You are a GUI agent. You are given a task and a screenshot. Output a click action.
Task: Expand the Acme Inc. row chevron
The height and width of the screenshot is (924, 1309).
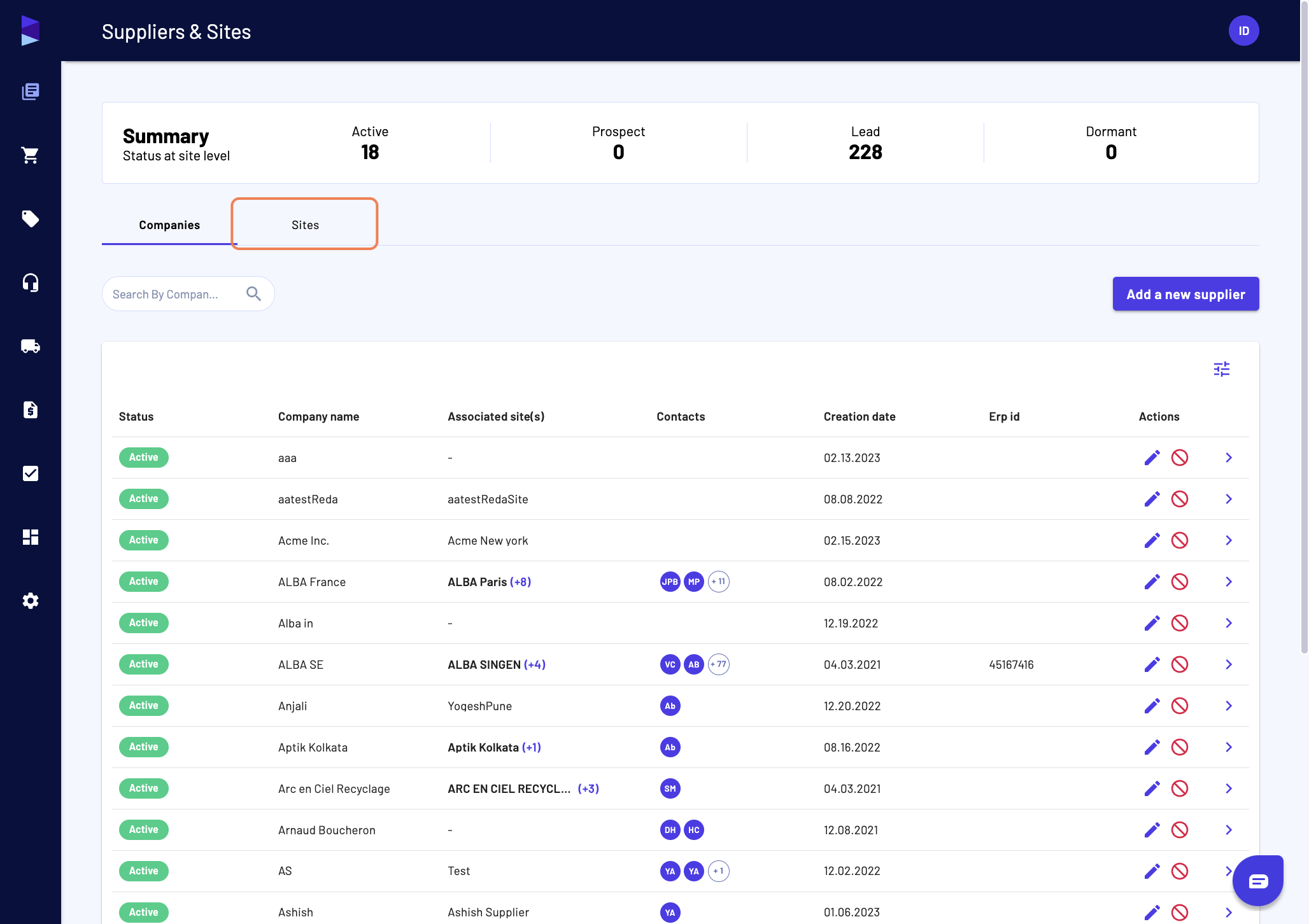tap(1229, 540)
